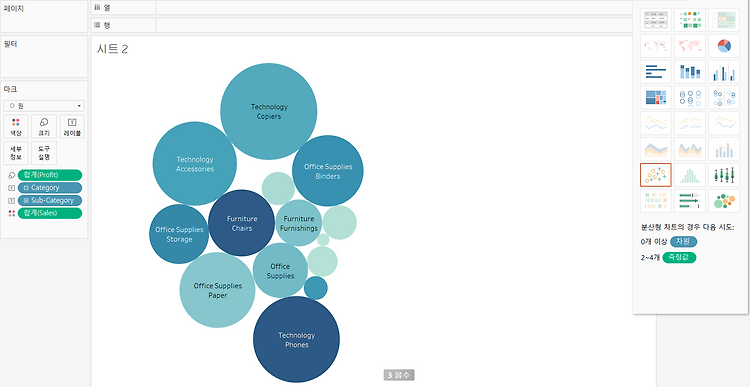Open the 색상 color card
The width and height of the screenshot is (750, 387).
click(x=16, y=127)
